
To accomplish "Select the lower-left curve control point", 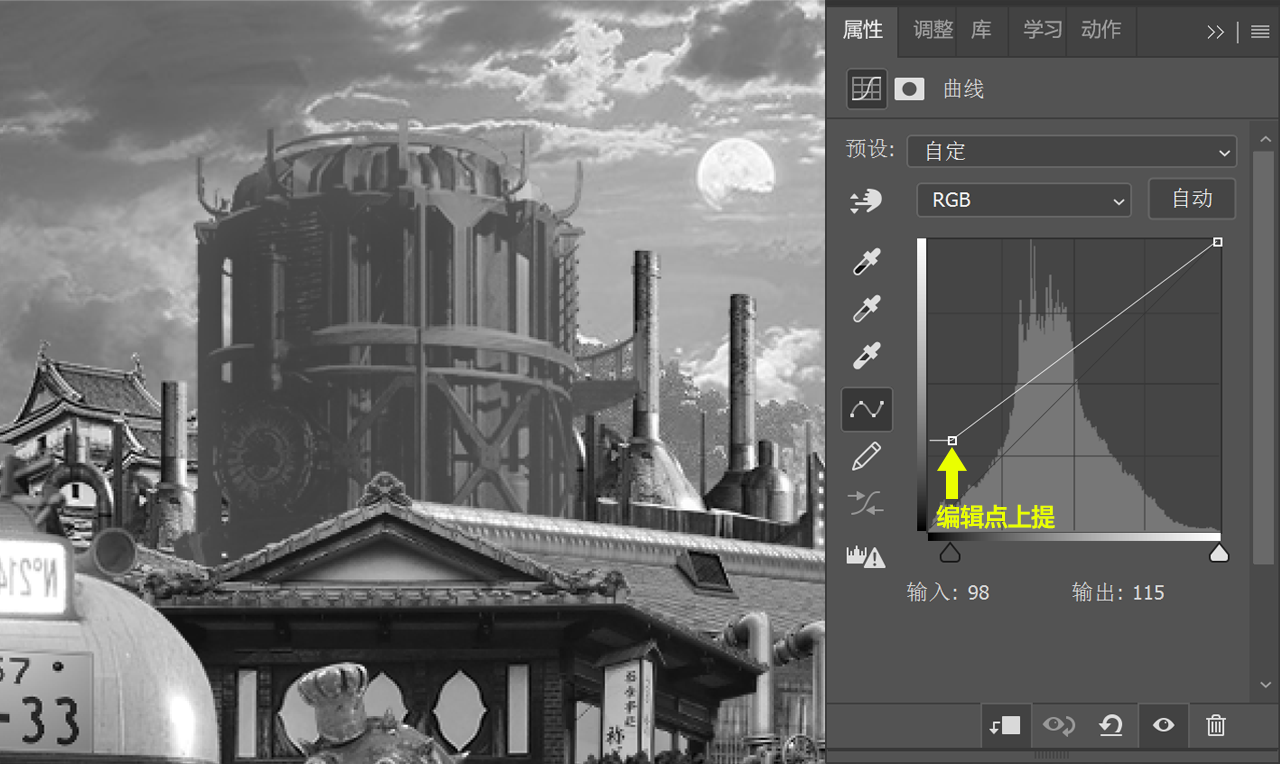I will tap(952, 440).
